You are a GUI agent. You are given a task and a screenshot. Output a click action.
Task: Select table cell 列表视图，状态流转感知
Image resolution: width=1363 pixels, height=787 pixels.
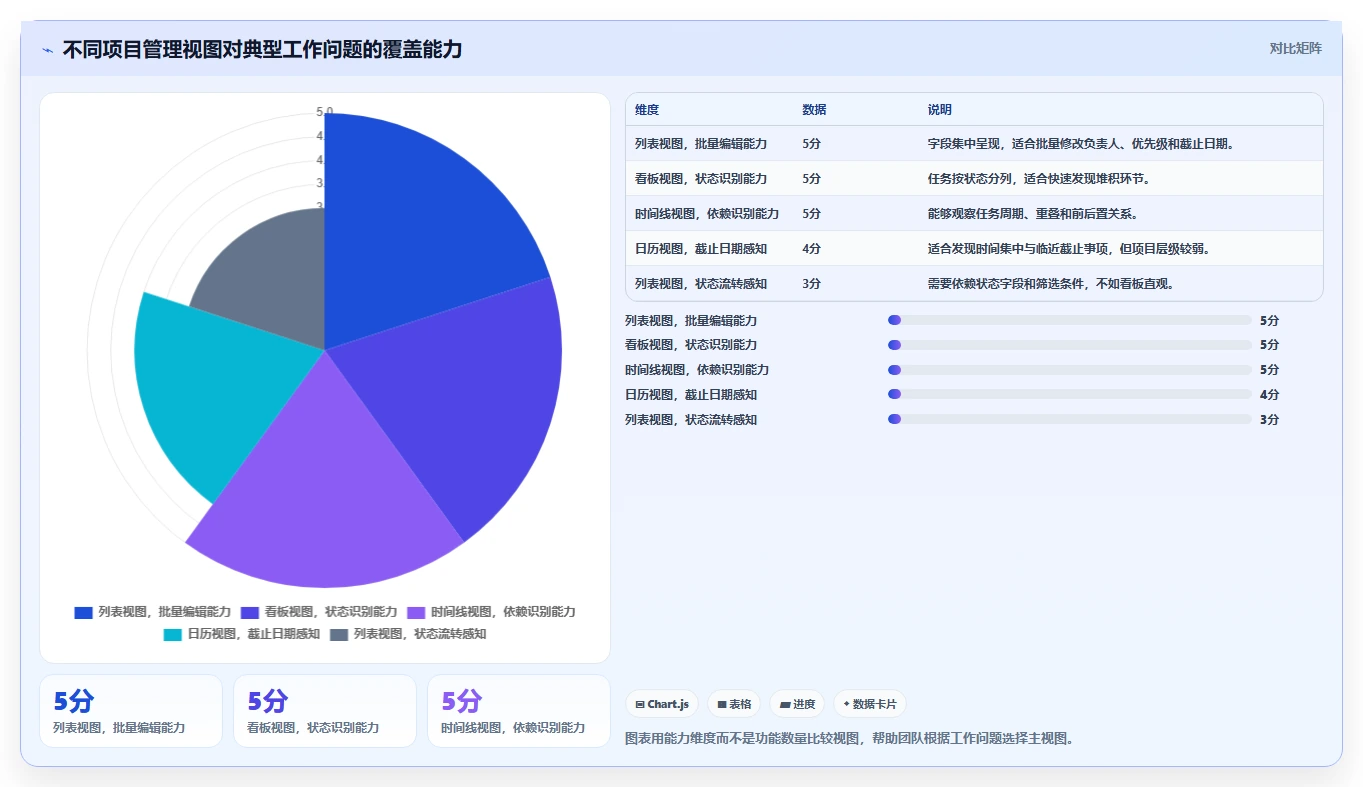[x=701, y=284]
